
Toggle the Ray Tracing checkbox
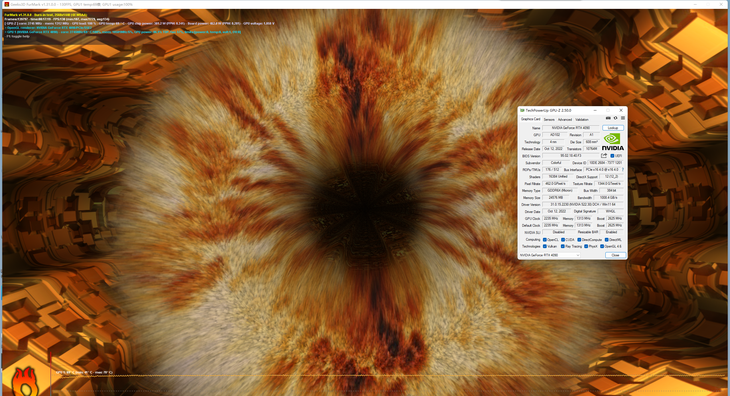click(562, 246)
